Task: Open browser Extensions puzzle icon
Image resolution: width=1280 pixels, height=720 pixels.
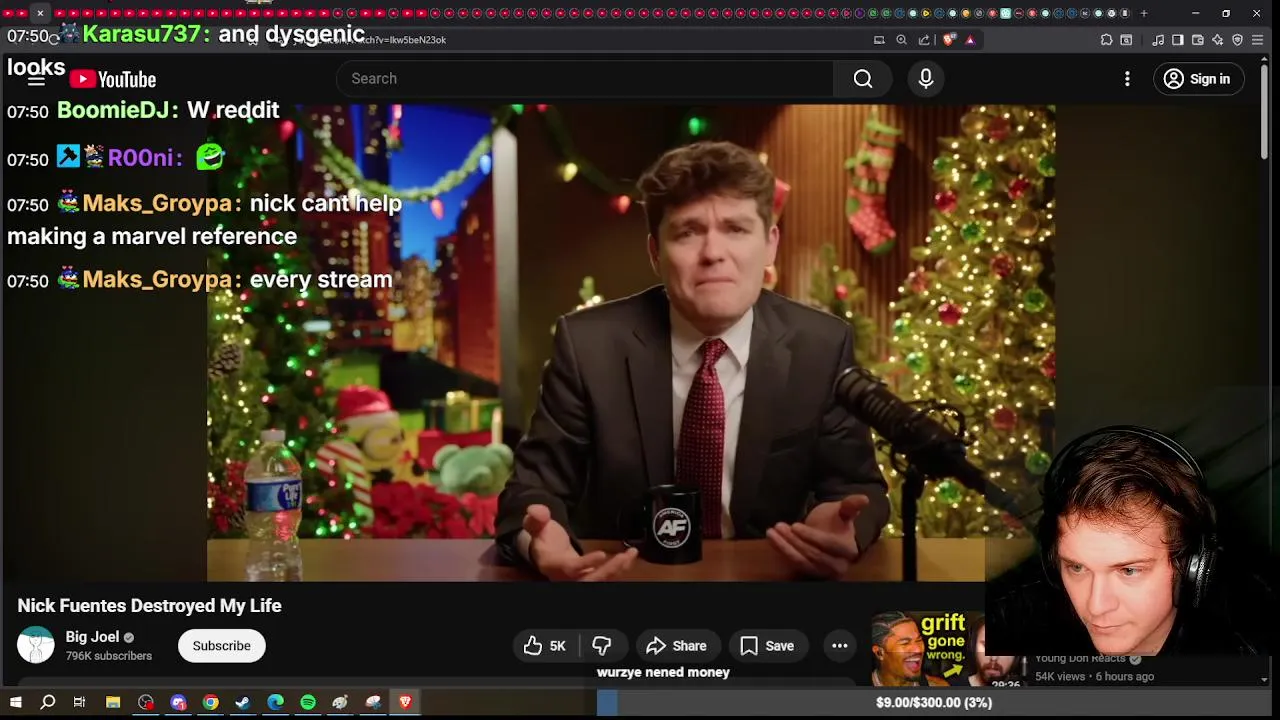Action: point(1106,40)
